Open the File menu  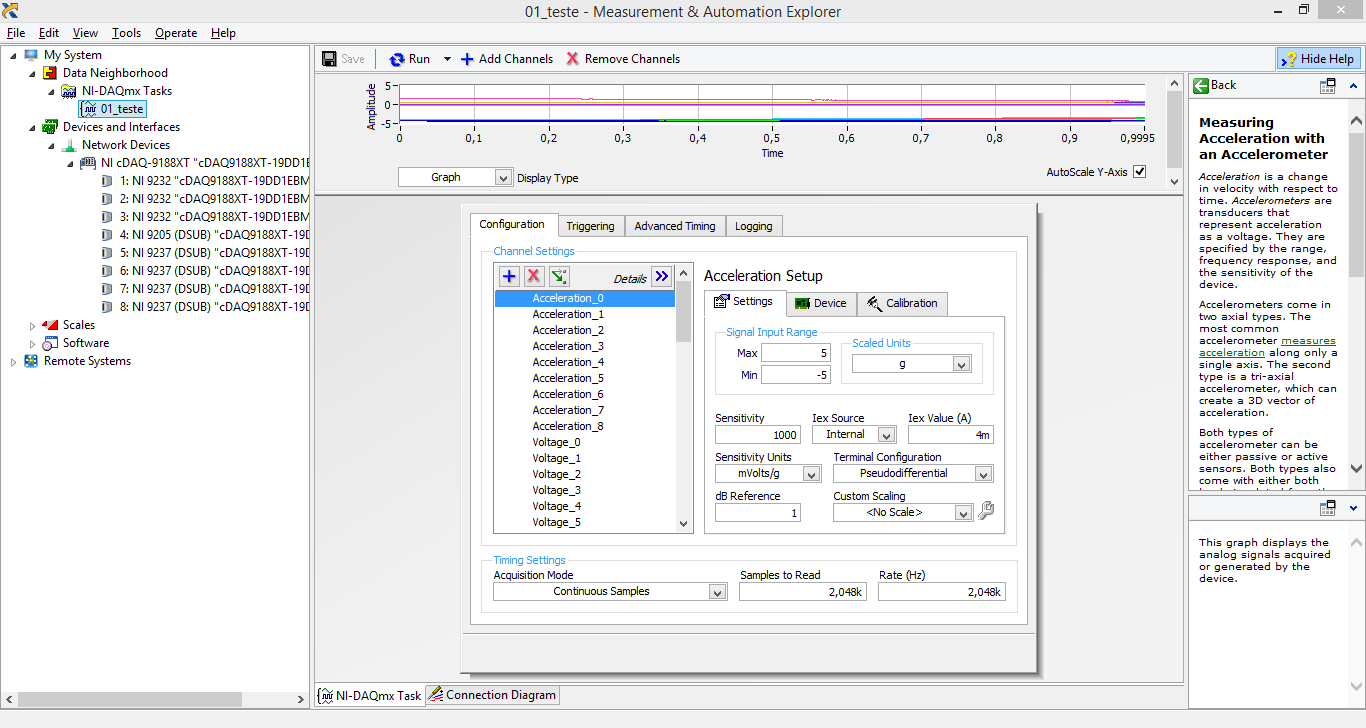pyautogui.click(x=16, y=33)
